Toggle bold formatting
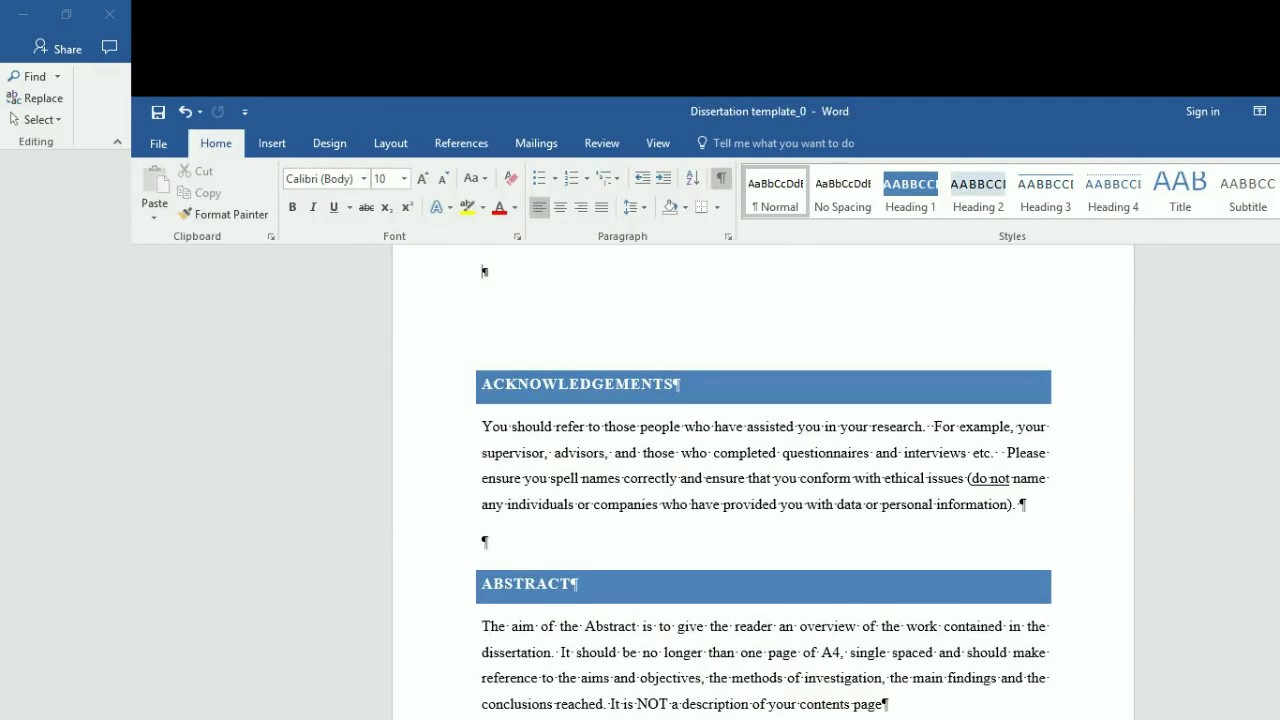 pos(292,207)
